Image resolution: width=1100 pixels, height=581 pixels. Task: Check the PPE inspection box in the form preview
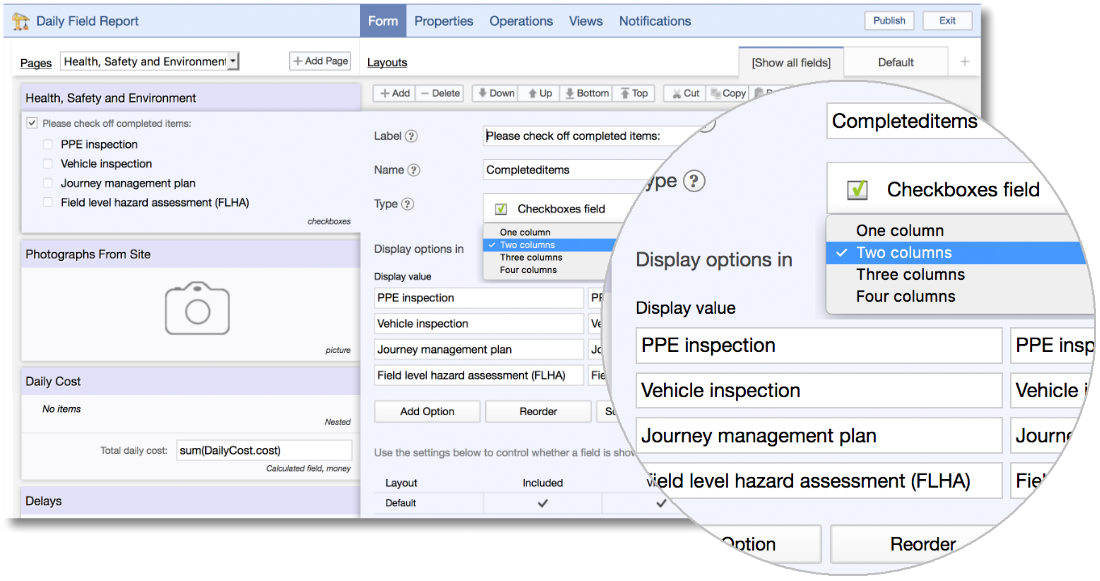point(48,145)
